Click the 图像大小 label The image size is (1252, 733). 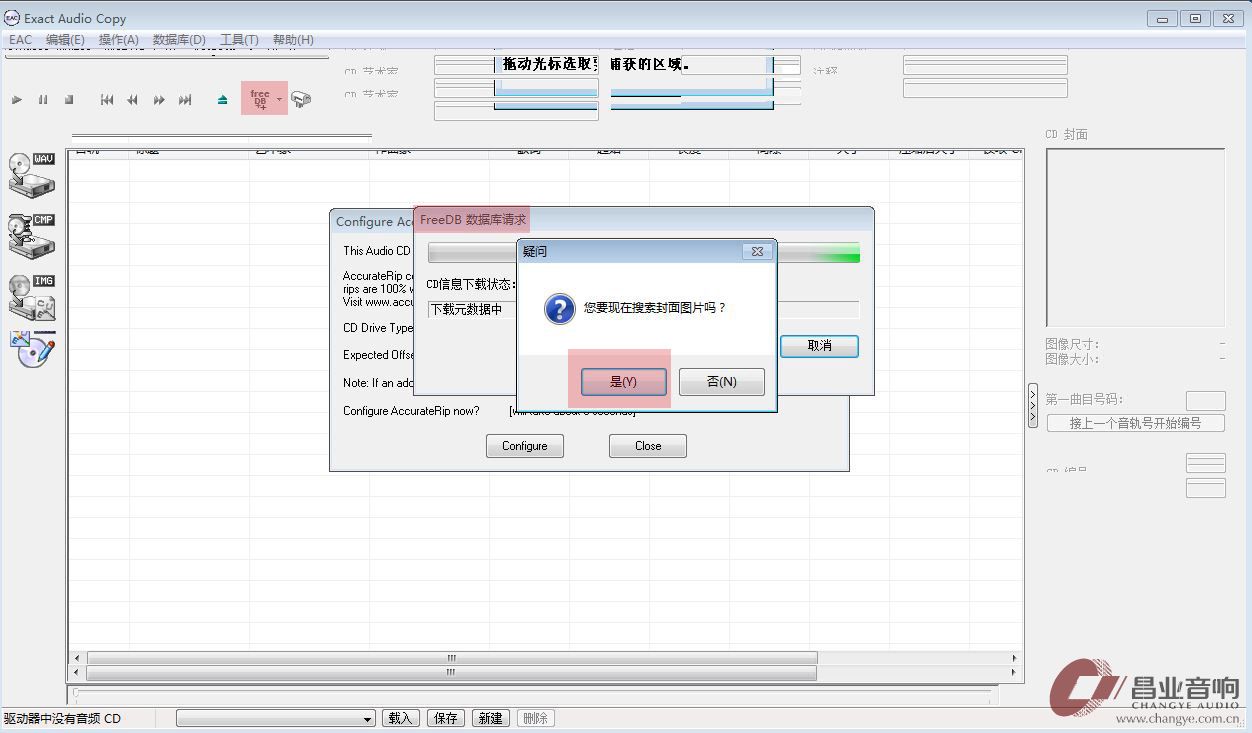point(1072,359)
